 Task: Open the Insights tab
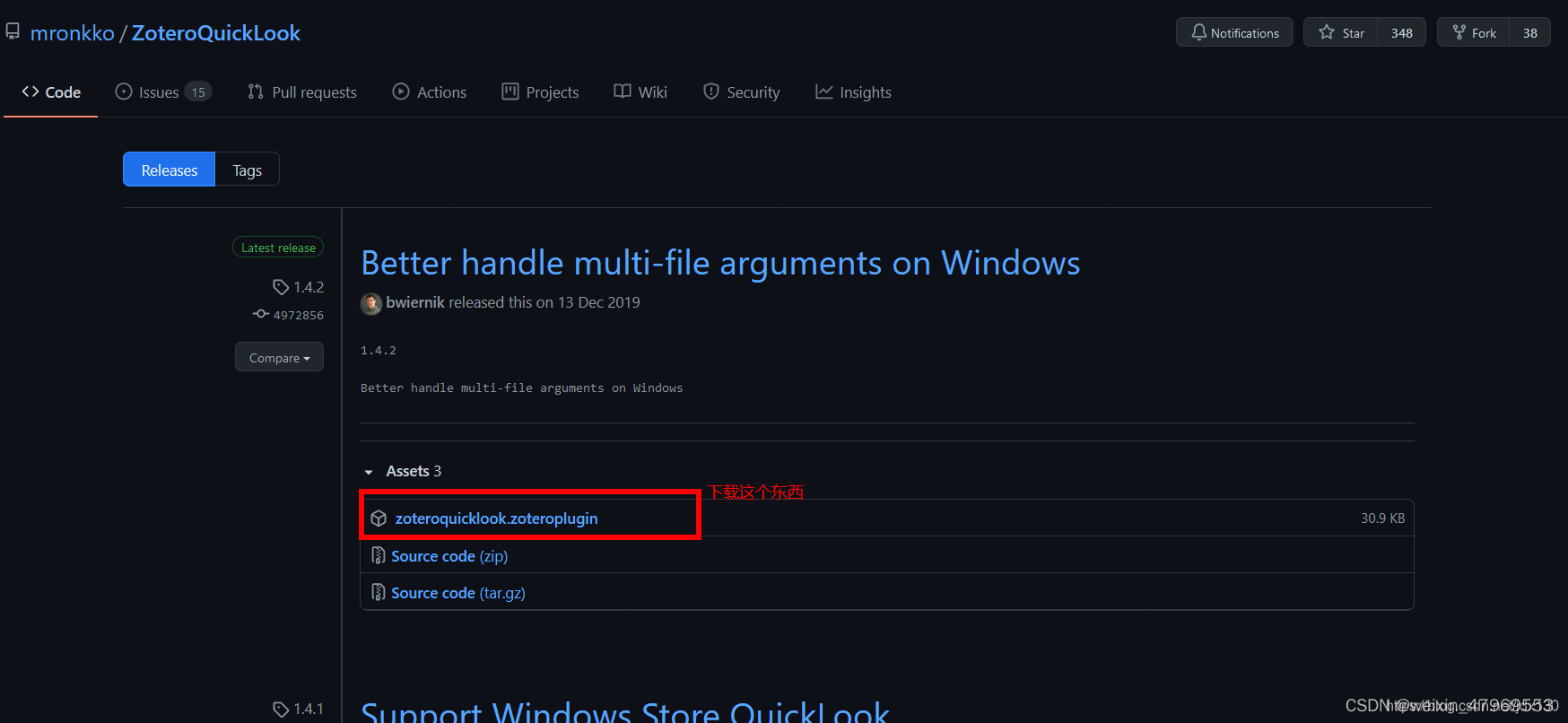[x=853, y=92]
